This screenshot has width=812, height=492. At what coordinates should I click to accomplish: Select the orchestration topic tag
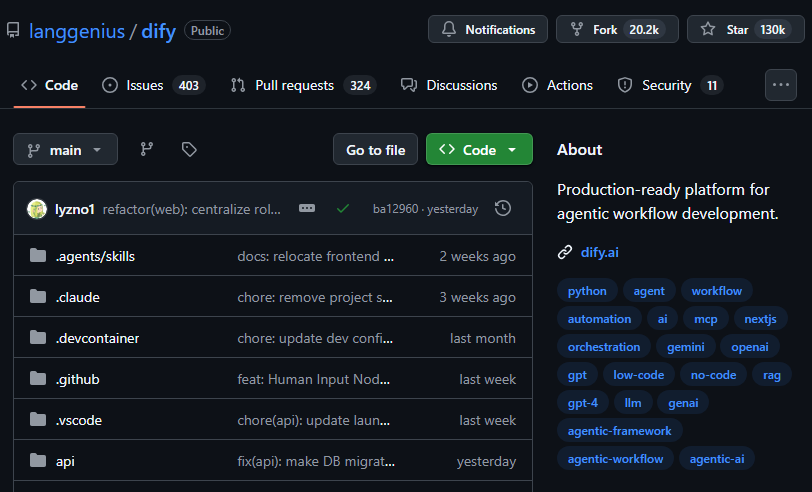click(x=604, y=346)
